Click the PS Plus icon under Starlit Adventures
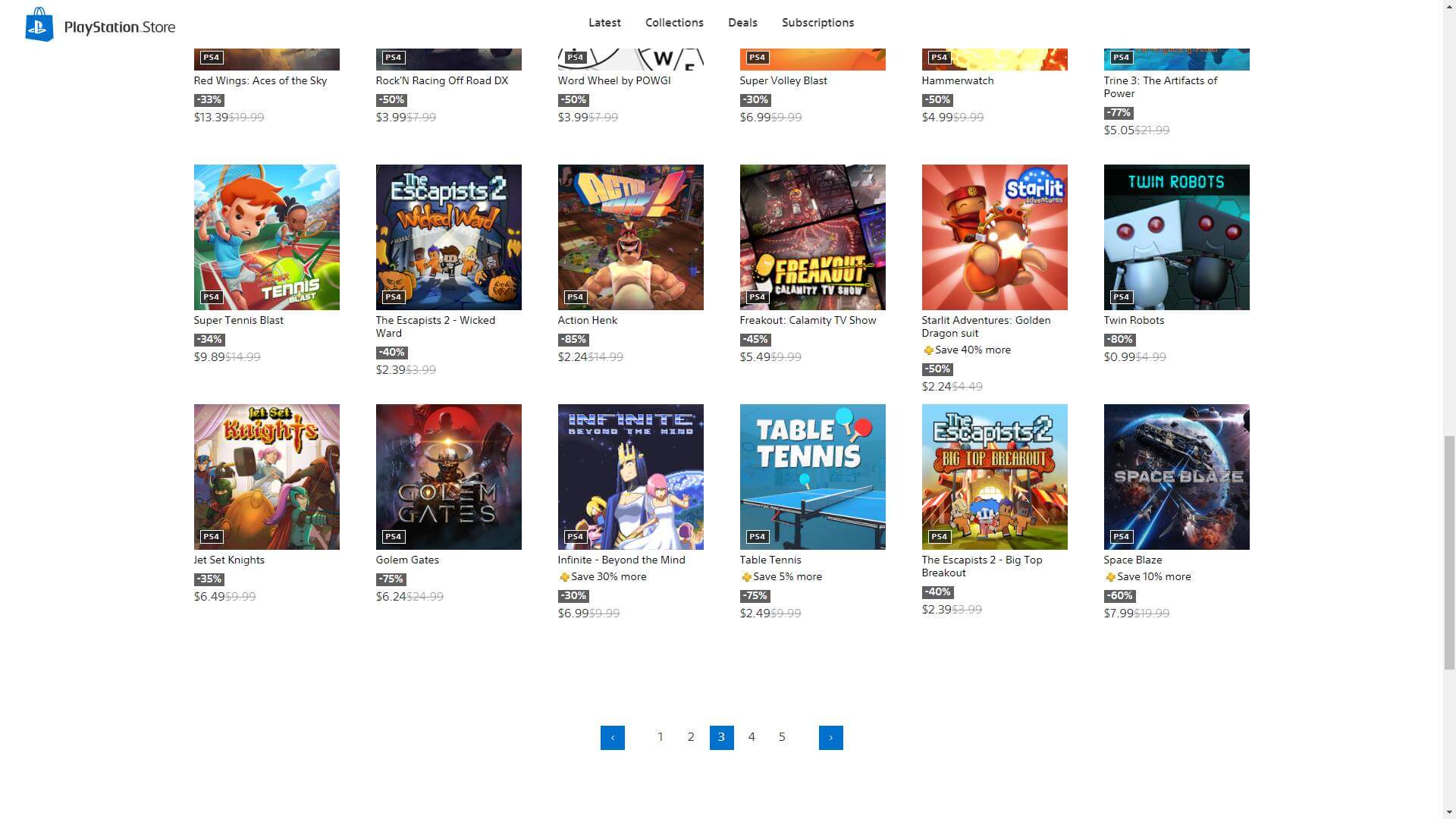The width and height of the screenshot is (1456, 819). pyautogui.click(x=928, y=350)
